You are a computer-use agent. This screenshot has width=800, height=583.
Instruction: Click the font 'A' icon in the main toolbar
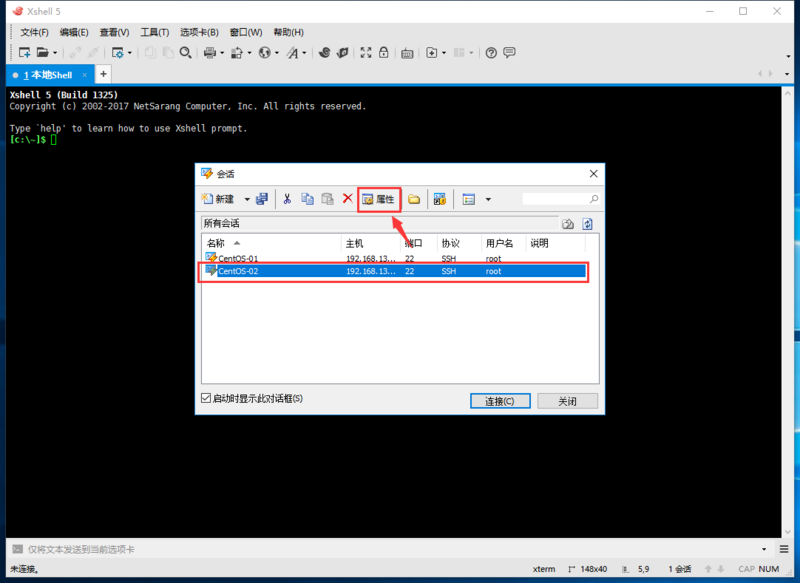(x=292, y=53)
